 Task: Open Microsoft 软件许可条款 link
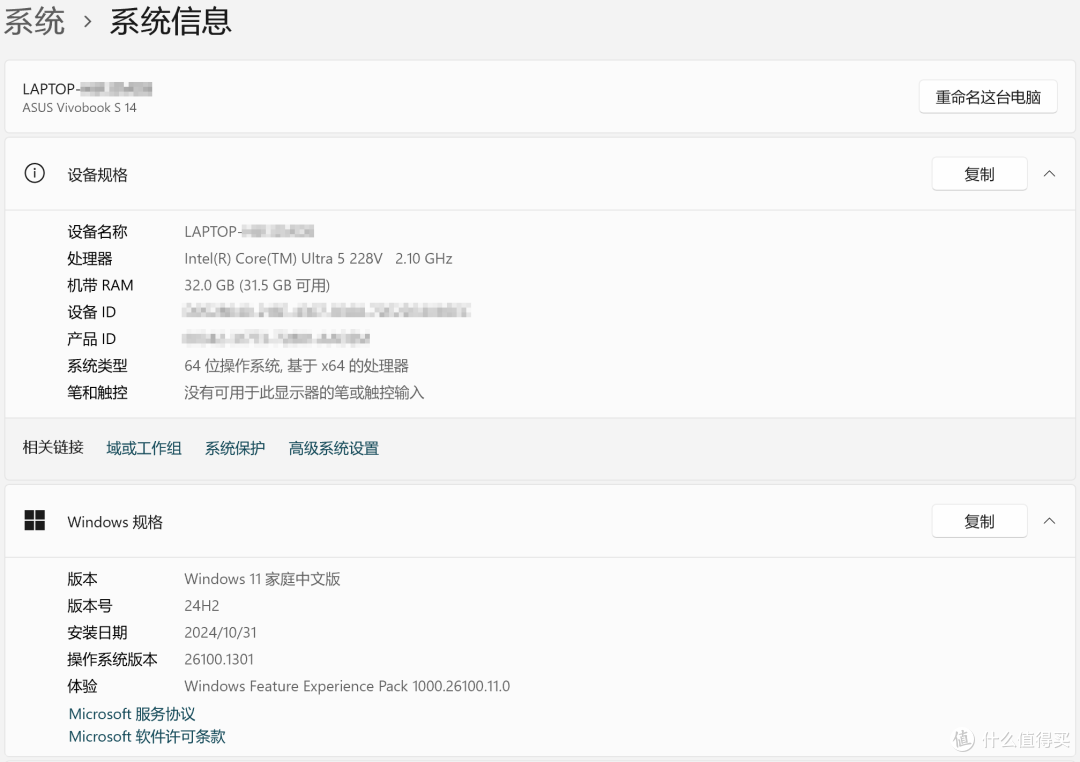147,737
